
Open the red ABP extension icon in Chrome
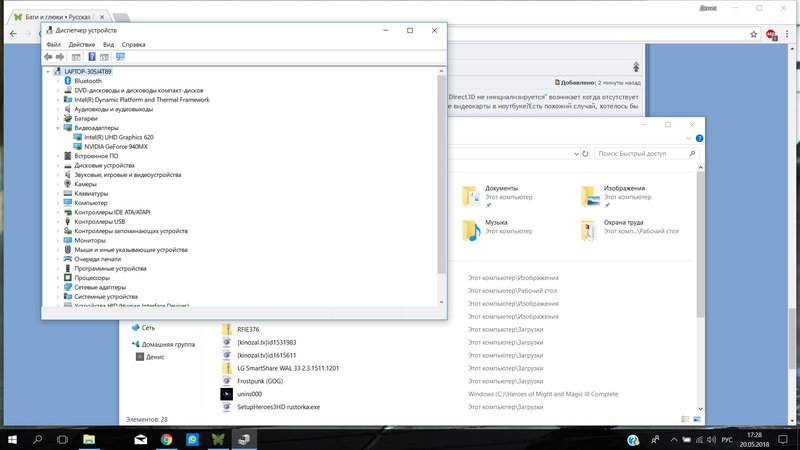pyautogui.click(x=771, y=35)
